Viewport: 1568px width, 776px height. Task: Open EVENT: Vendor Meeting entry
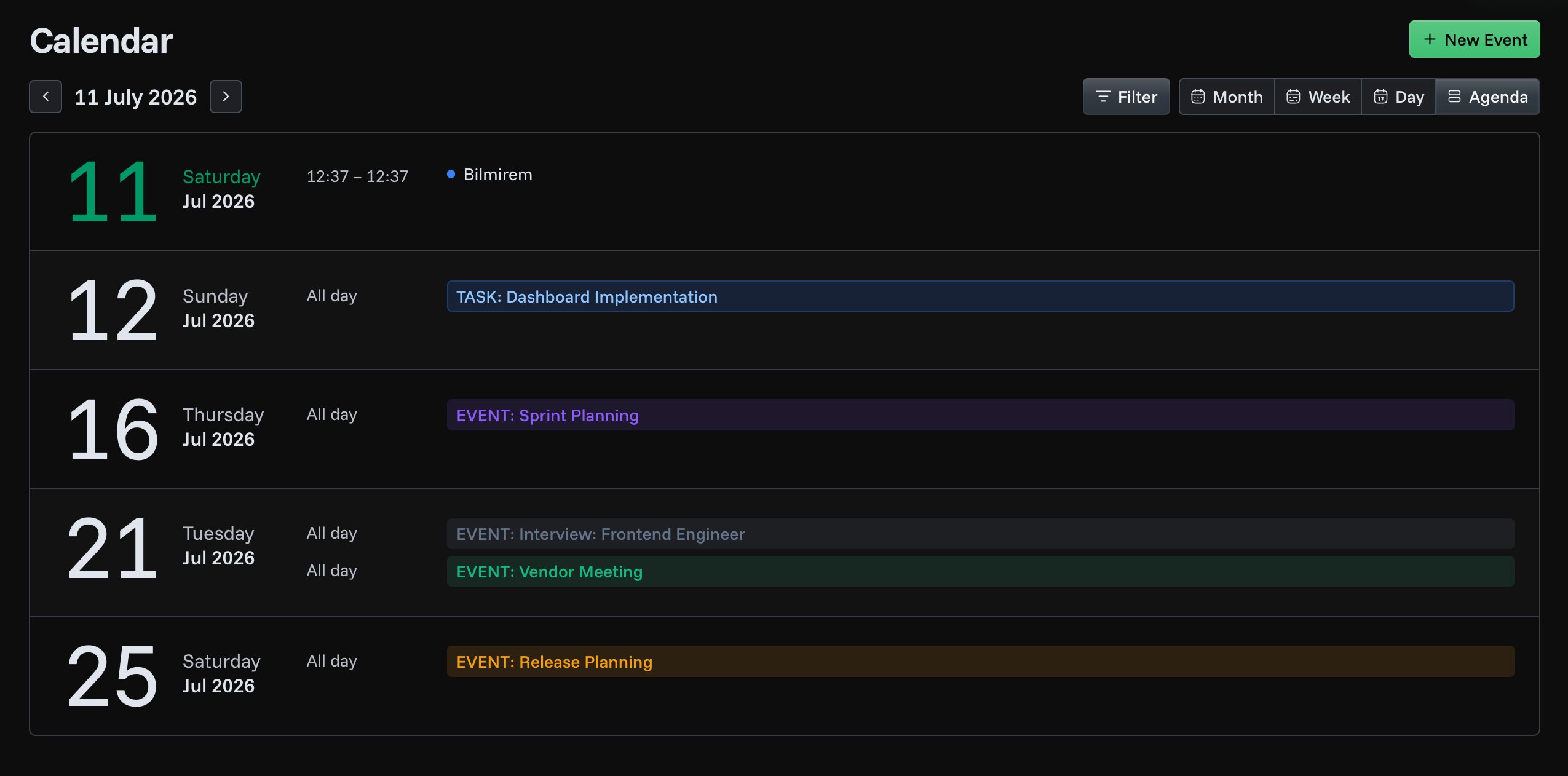tap(980, 571)
